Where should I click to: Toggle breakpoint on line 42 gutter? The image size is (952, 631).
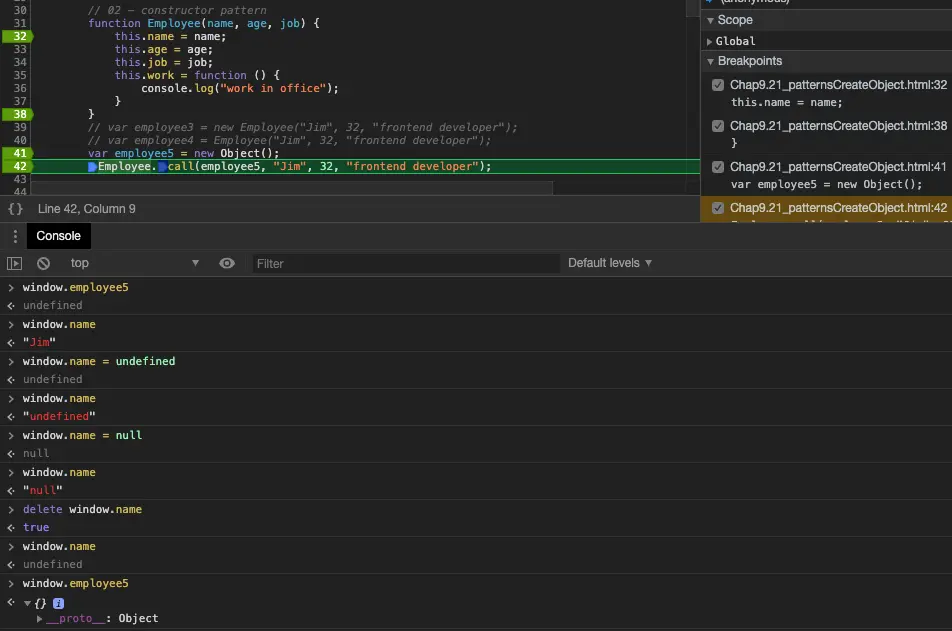(x=18, y=166)
